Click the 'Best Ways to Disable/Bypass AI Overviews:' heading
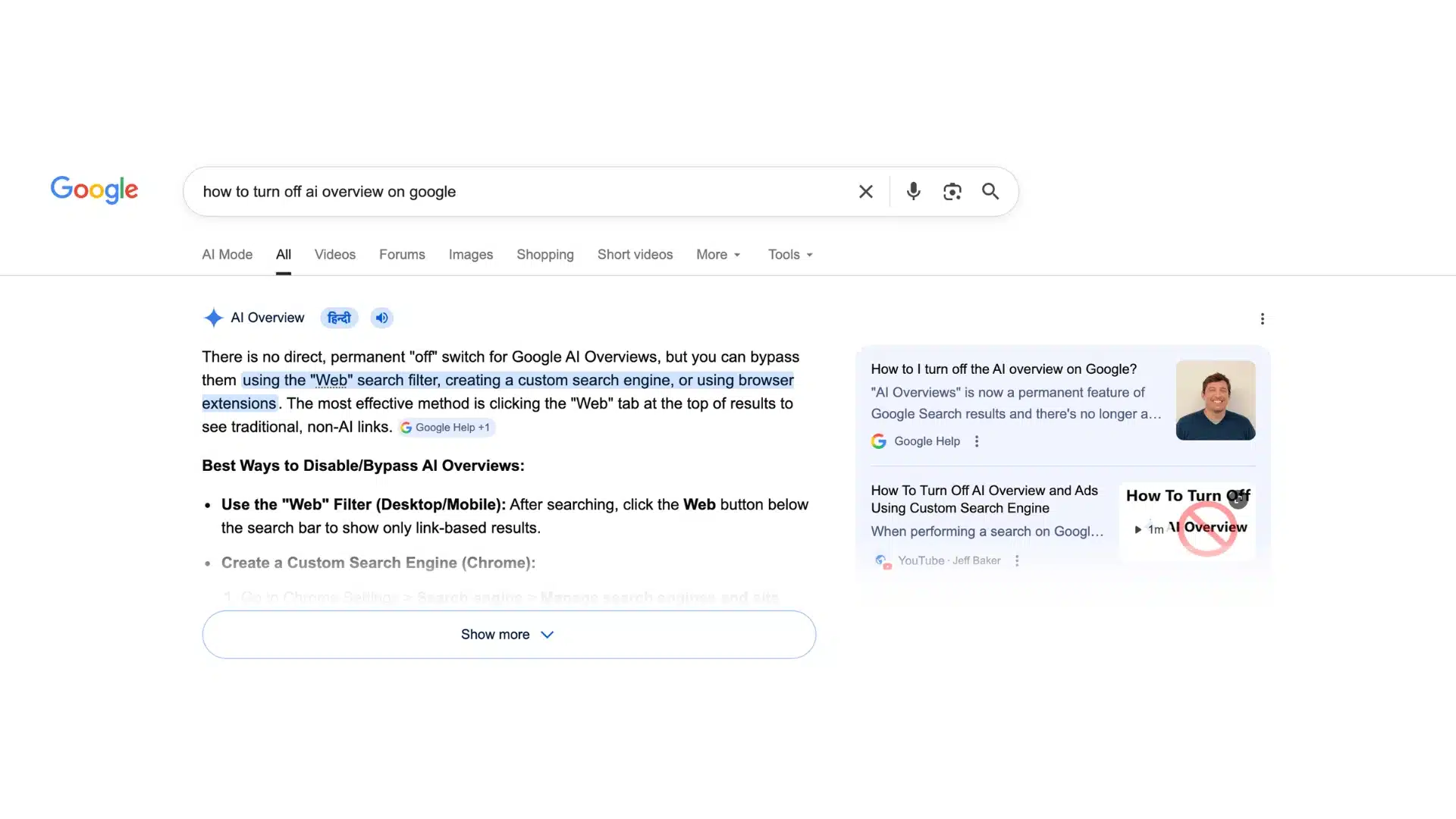1456x819 pixels. [x=363, y=466]
